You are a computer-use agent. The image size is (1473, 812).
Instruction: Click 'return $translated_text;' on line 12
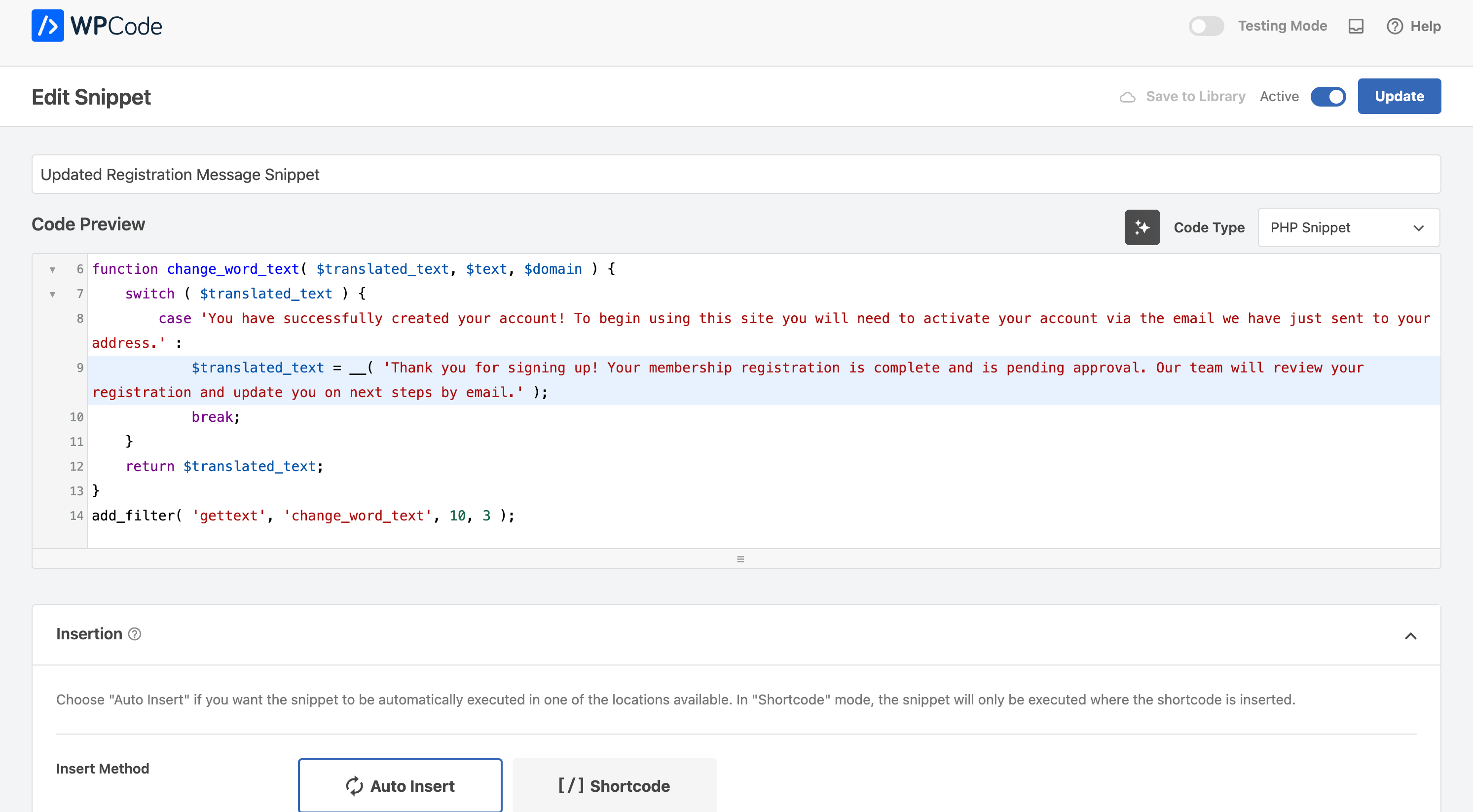point(224,466)
